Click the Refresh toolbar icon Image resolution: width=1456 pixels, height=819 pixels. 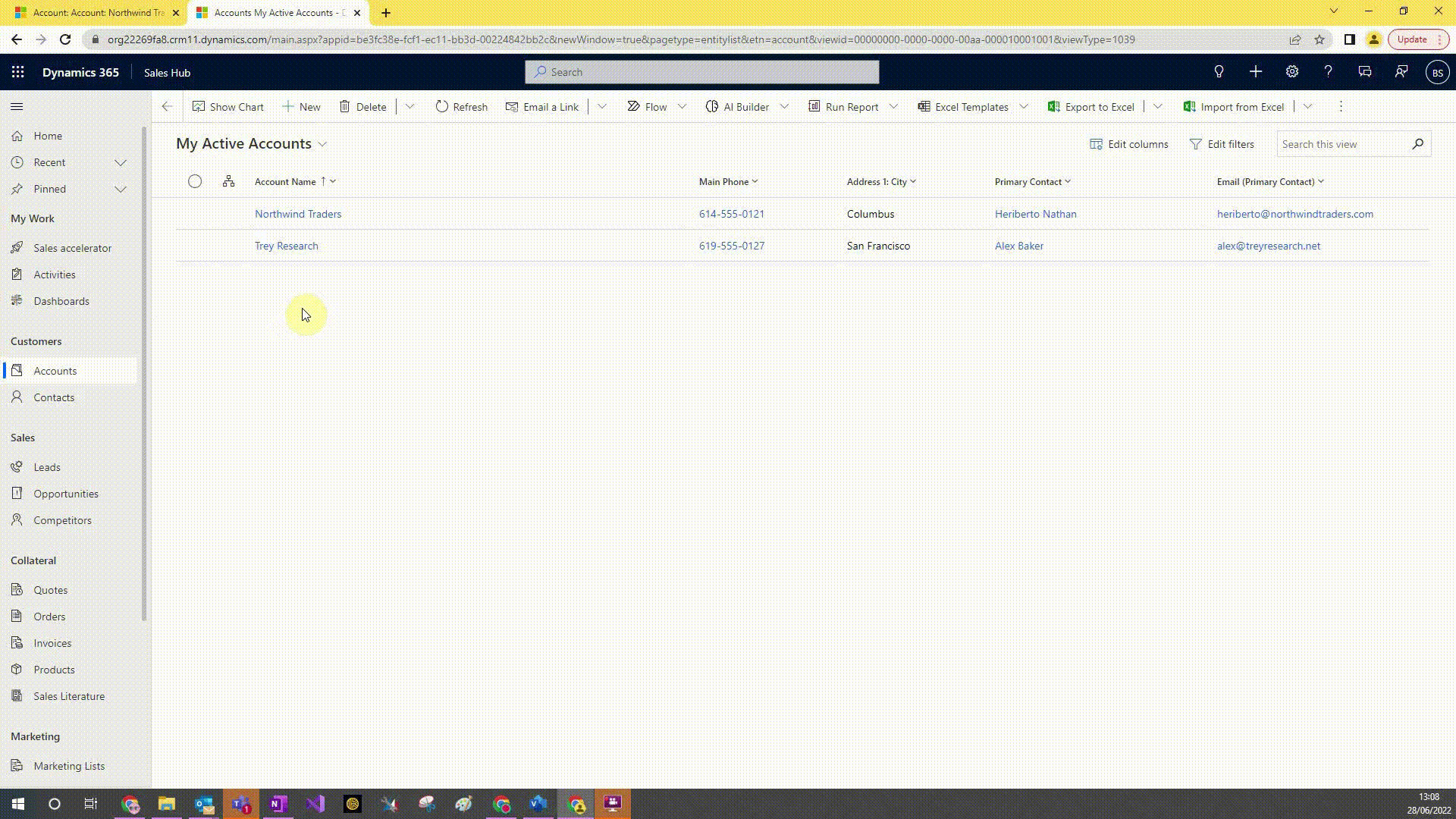pyautogui.click(x=442, y=107)
